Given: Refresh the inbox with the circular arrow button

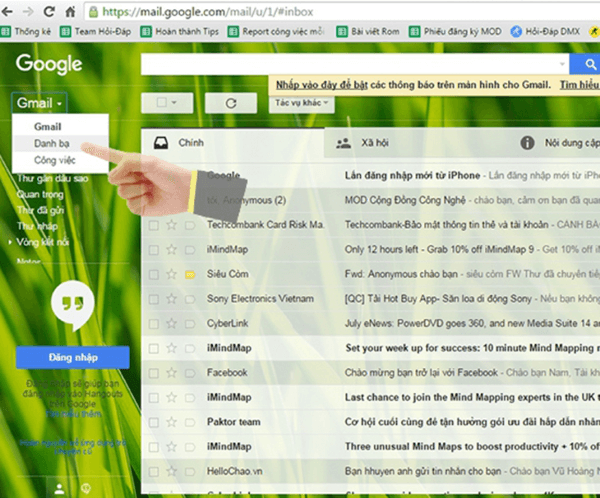Looking at the screenshot, I should pos(231,103).
